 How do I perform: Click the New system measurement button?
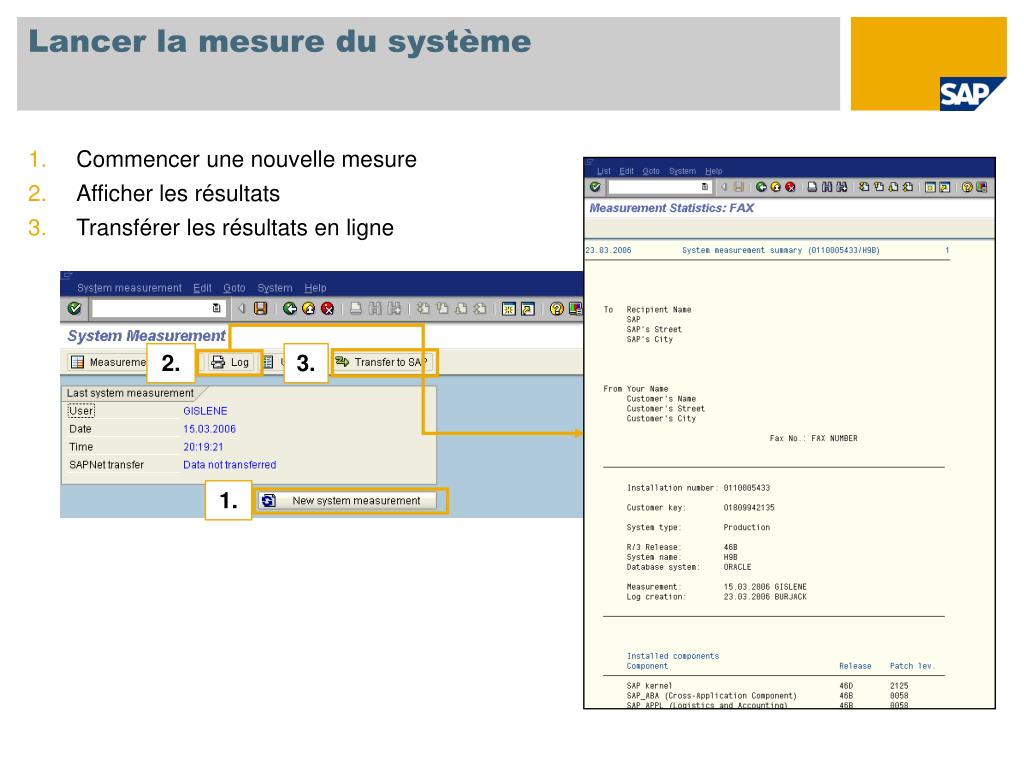click(x=347, y=501)
